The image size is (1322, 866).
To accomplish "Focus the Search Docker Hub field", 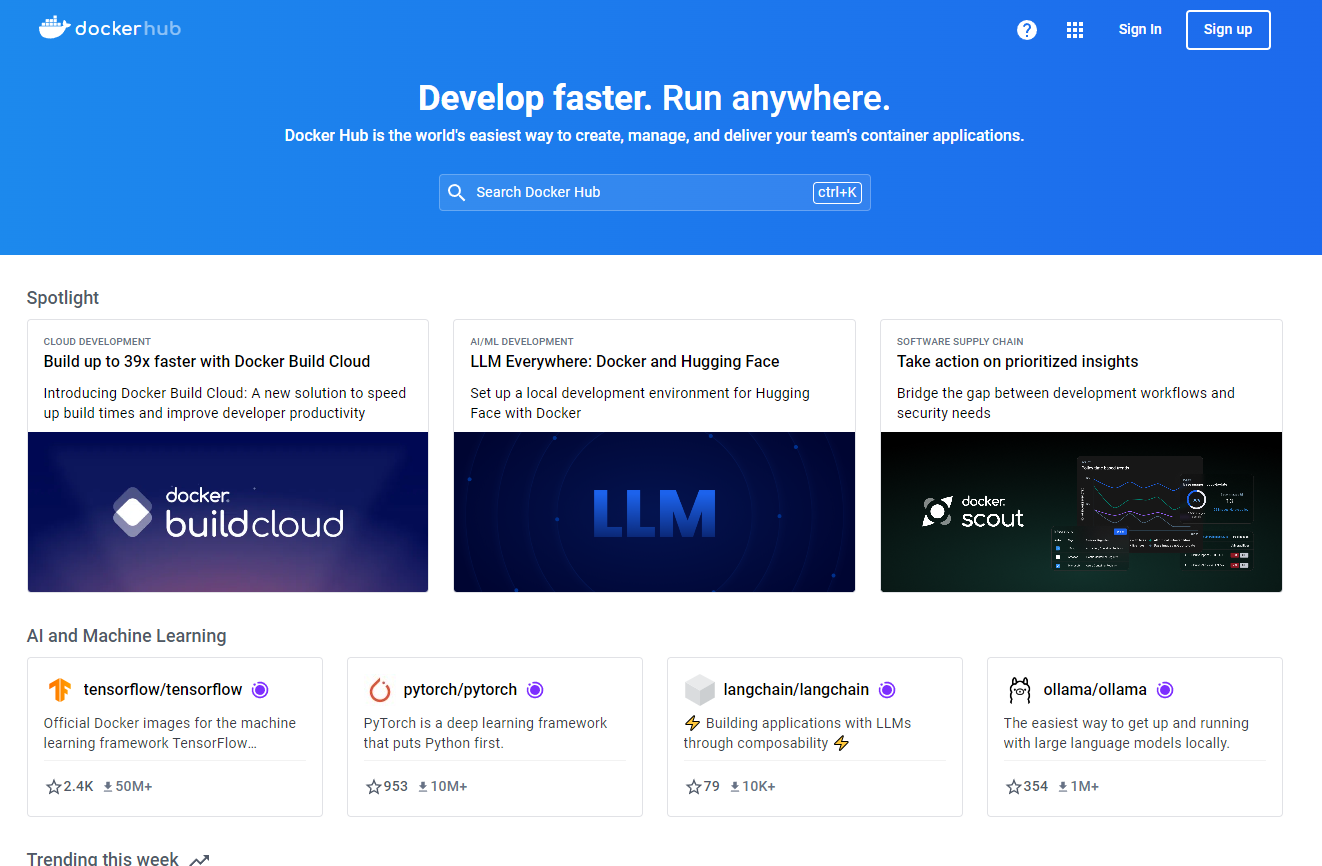I will tap(655, 192).
